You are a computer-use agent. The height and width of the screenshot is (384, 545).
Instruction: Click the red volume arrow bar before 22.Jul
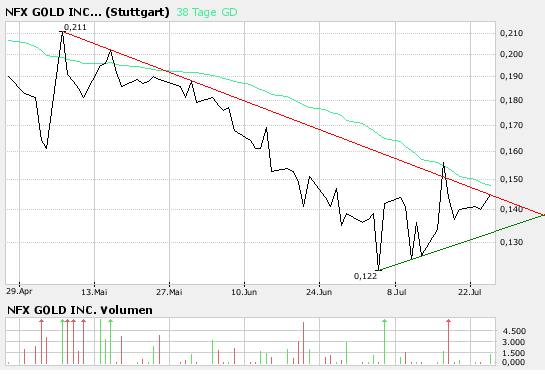(448, 342)
